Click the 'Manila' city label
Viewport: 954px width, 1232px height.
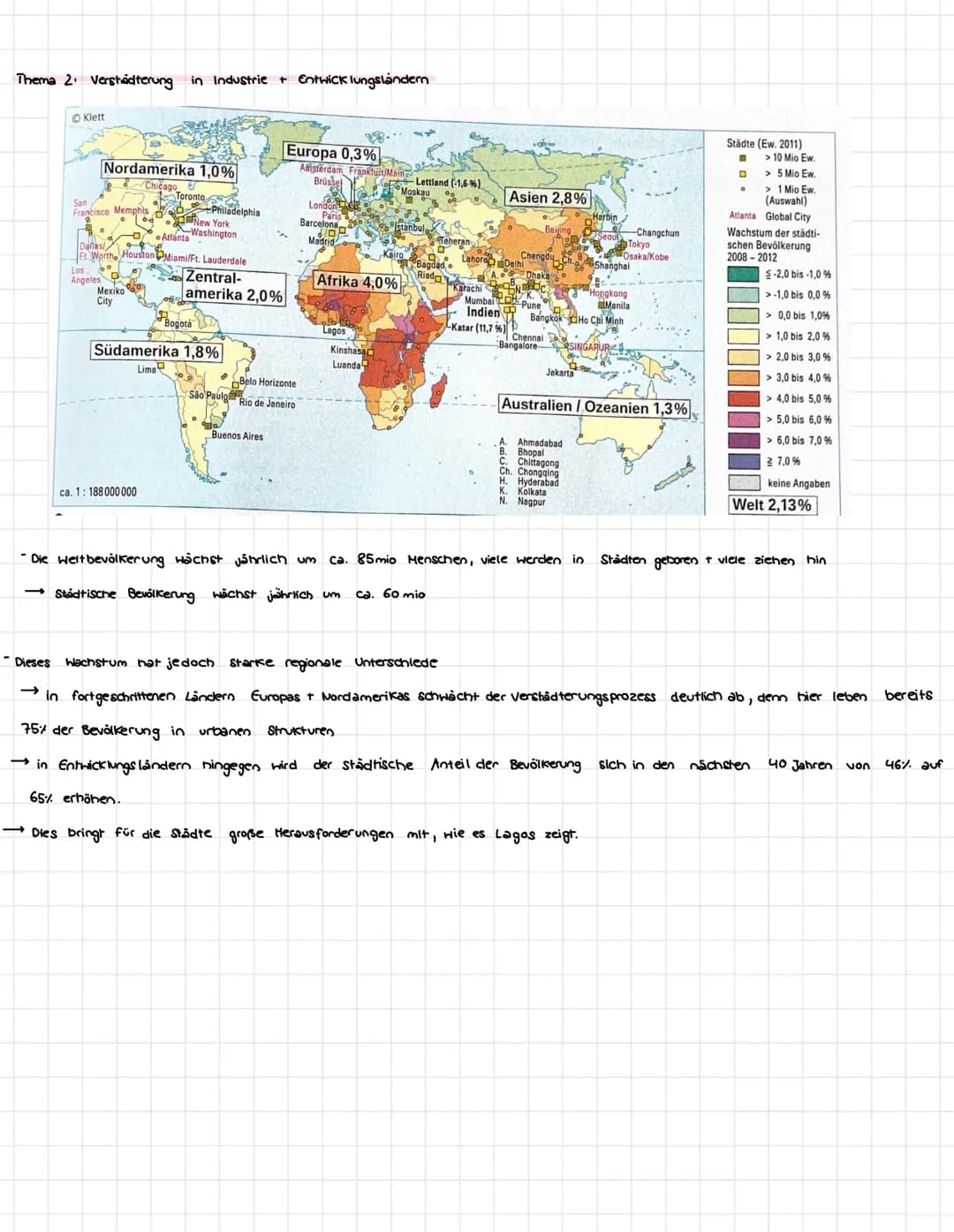click(617, 306)
